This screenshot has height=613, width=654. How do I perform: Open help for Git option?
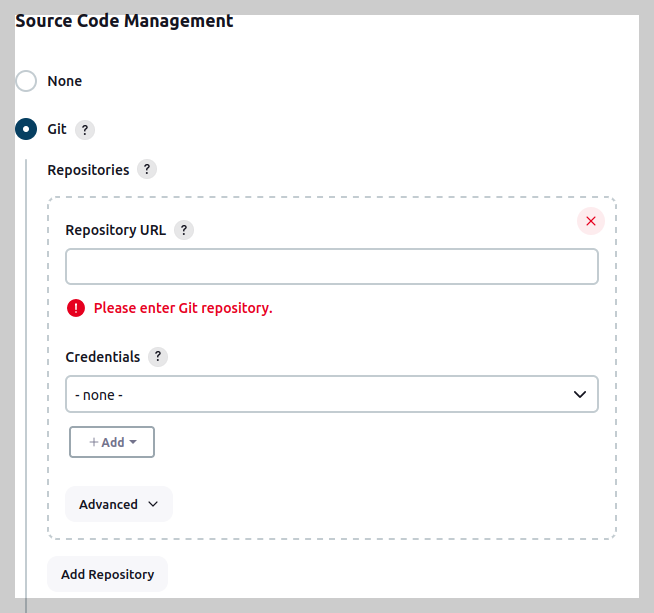coord(85,130)
